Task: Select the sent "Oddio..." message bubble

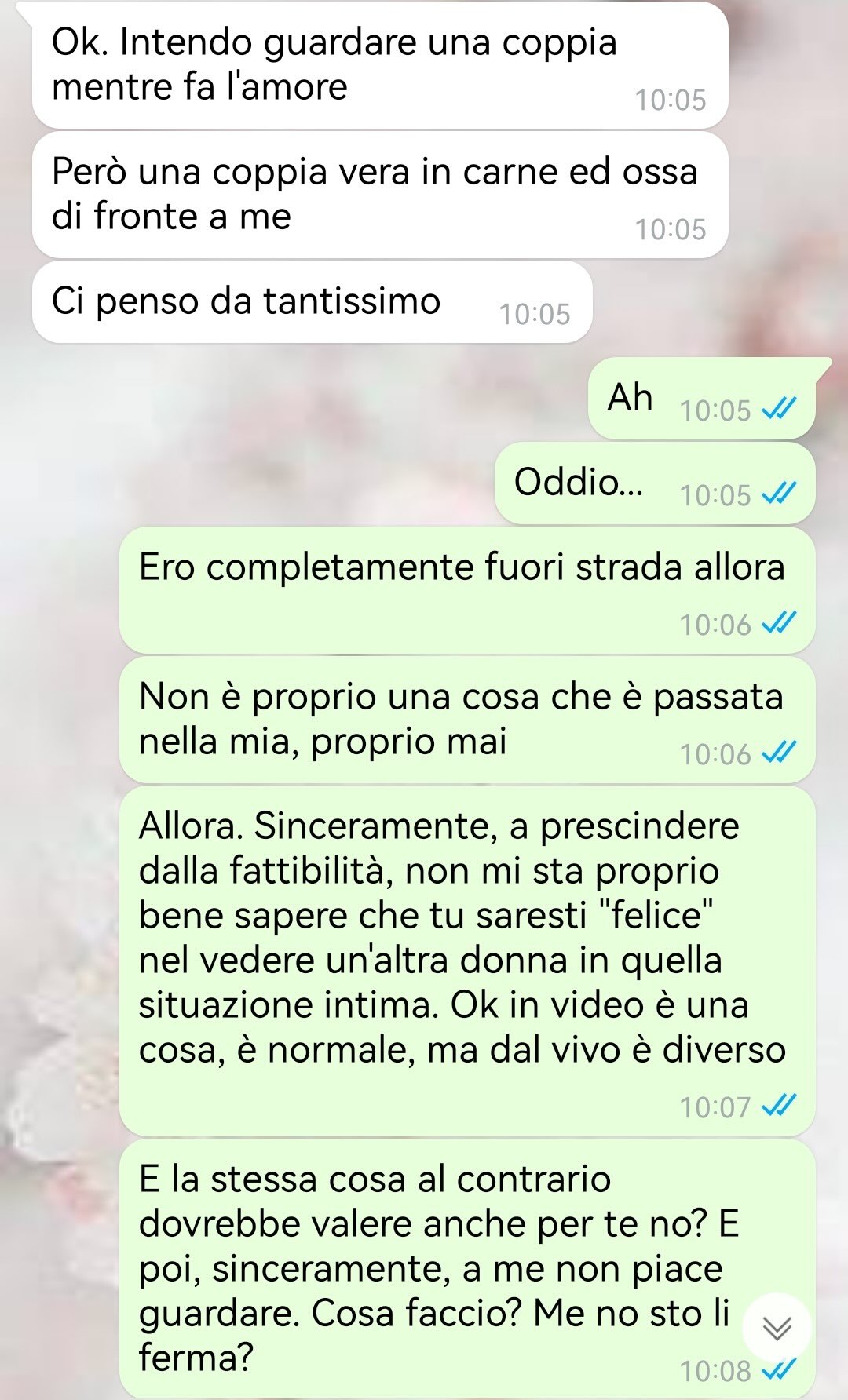Action: [x=655, y=483]
